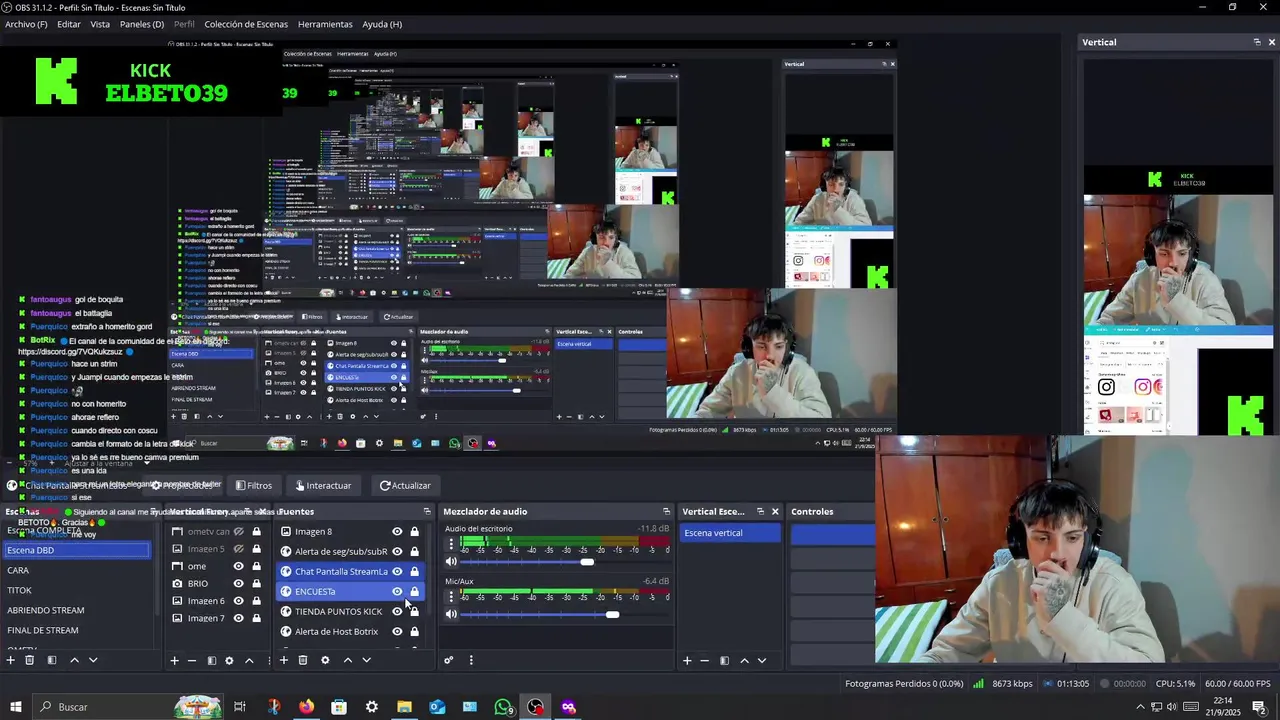The width and height of the screenshot is (1280, 720).
Task: Show the hidden ometv can vertical source
Action: (x=238, y=532)
